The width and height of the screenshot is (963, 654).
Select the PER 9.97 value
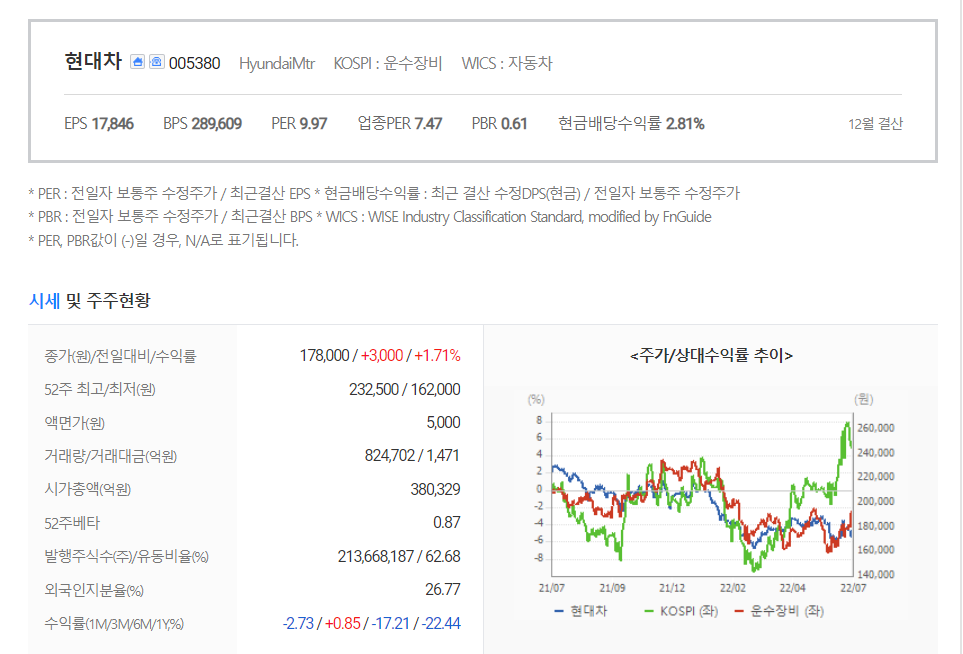(x=299, y=123)
